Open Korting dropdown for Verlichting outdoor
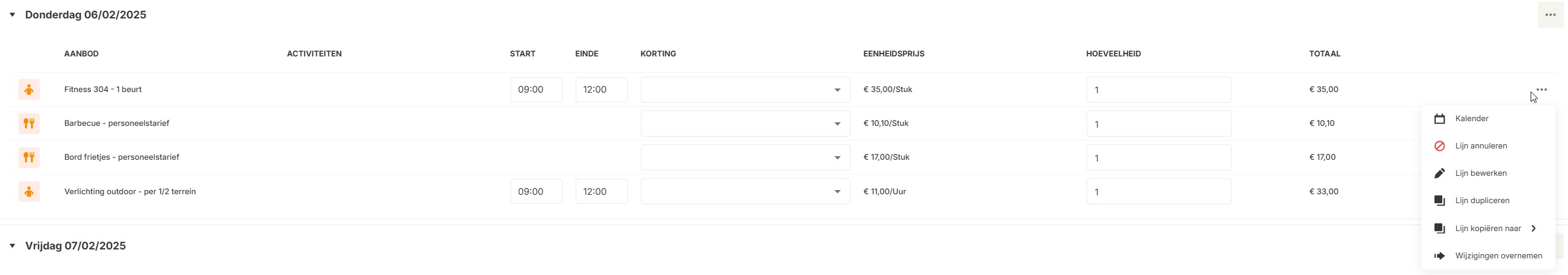The width and height of the screenshot is (1568, 275). tap(837, 192)
